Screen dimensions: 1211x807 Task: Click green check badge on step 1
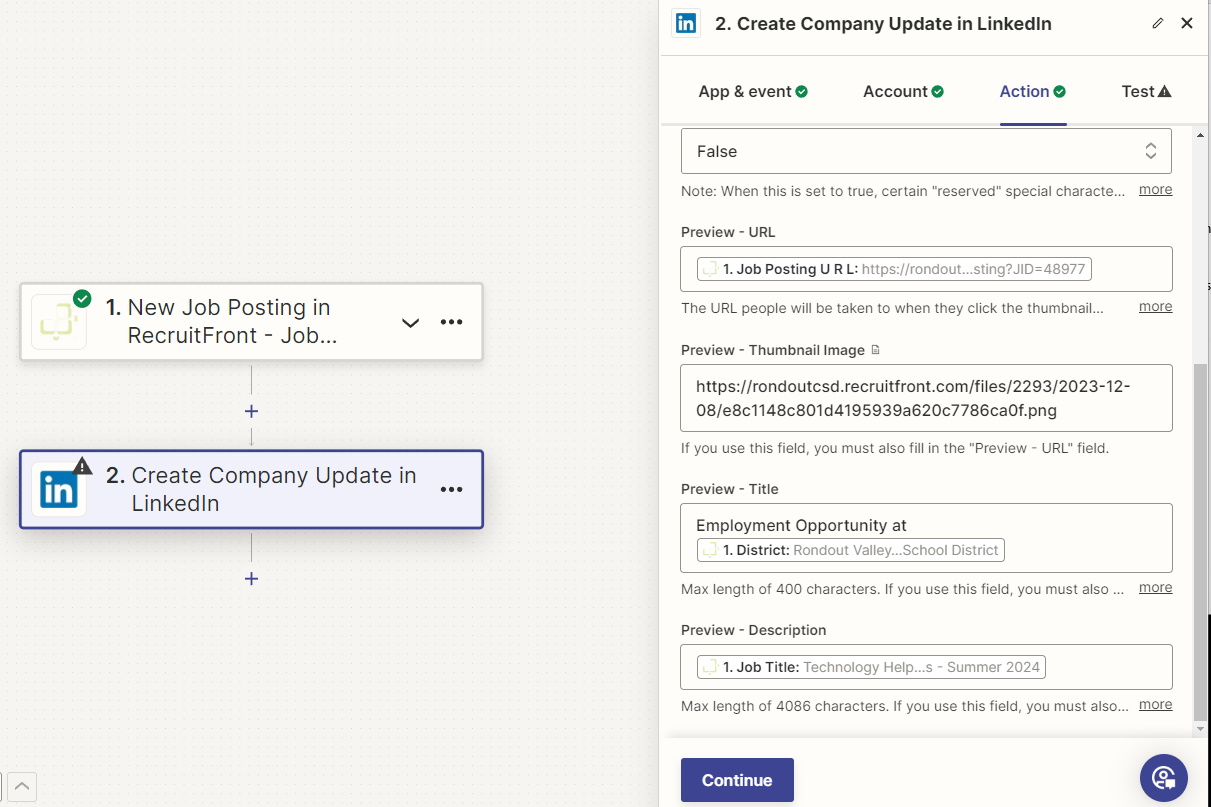[82, 298]
